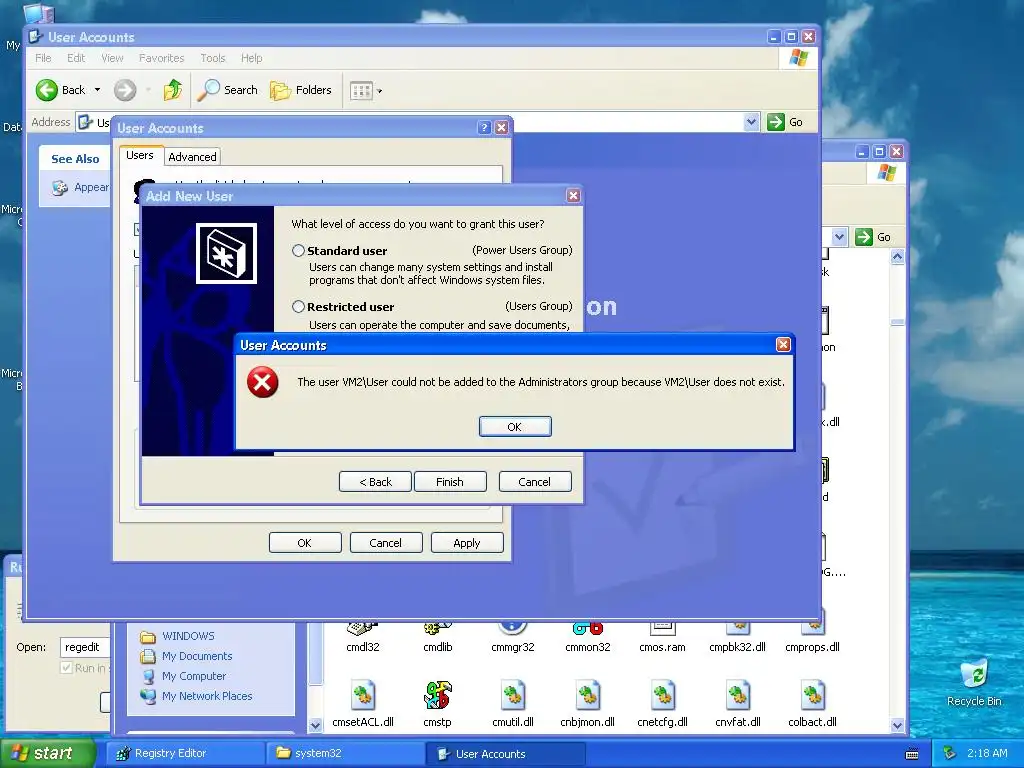Click the system tray clock
Viewport: 1024px width, 768px height.
pyautogui.click(x=987, y=754)
